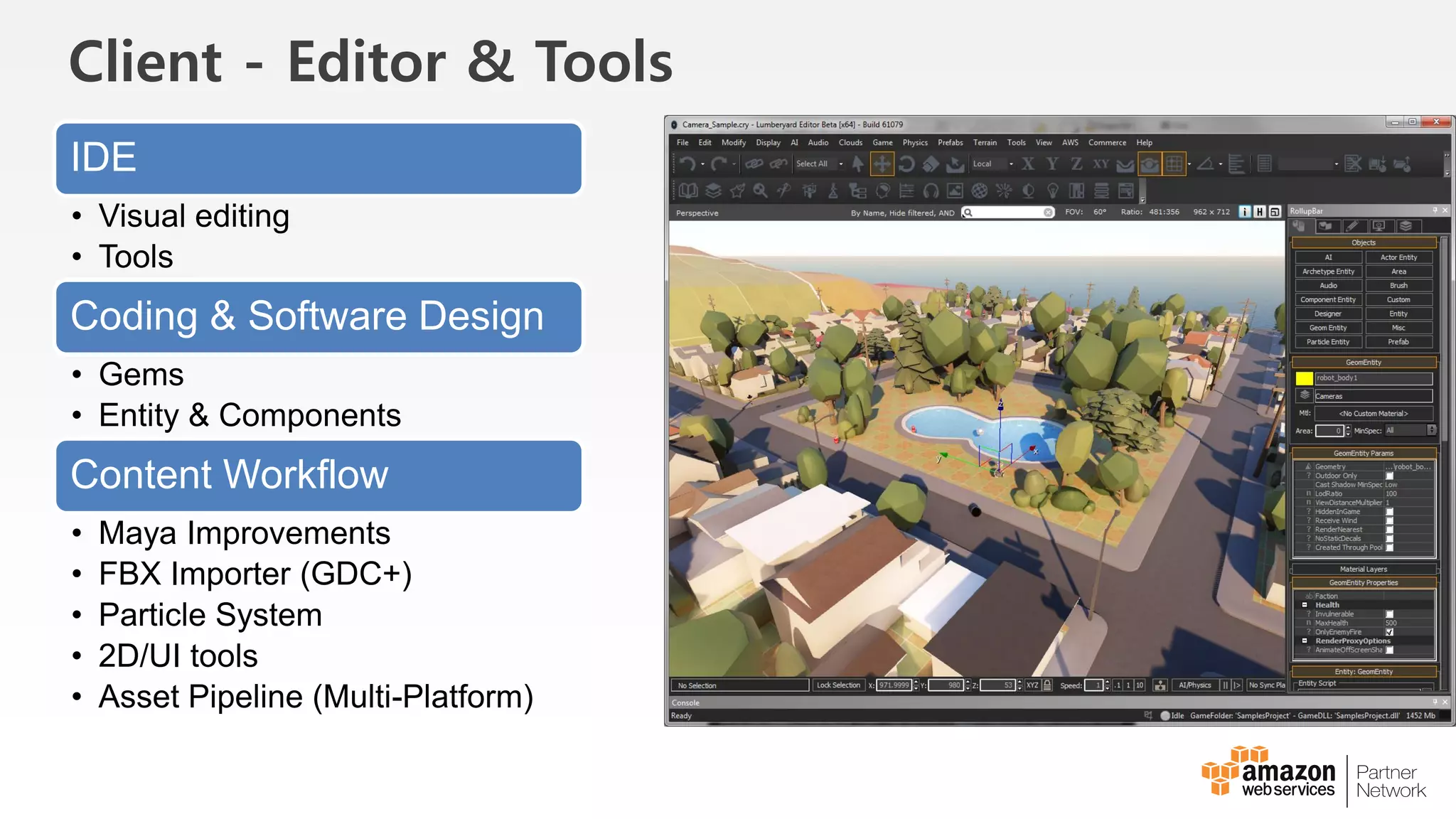Image resolution: width=1456 pixels, height=819 pixels.
Task: Enable the Outdoor Only checkbox
Action: click(x=1389, y=476)
